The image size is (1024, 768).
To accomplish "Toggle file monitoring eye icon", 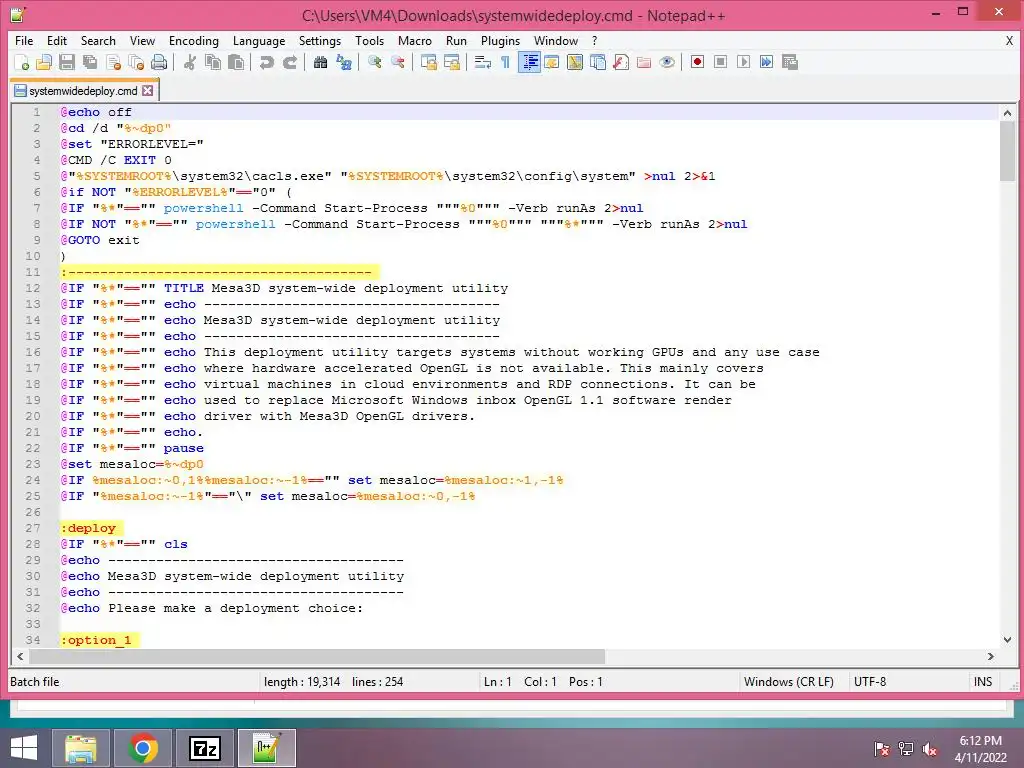I will 667,62.
